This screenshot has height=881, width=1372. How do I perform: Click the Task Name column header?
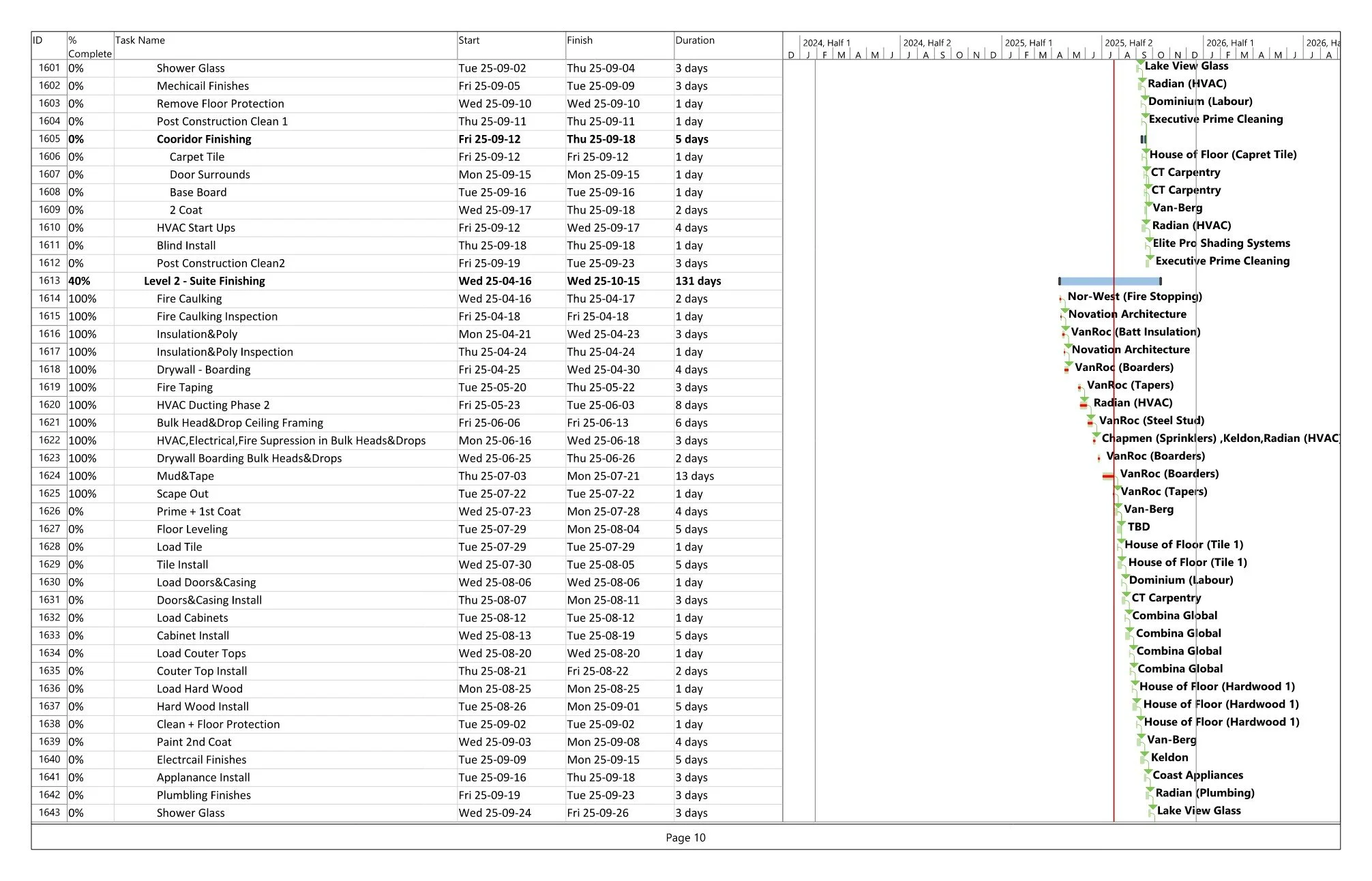pos(140,40)
